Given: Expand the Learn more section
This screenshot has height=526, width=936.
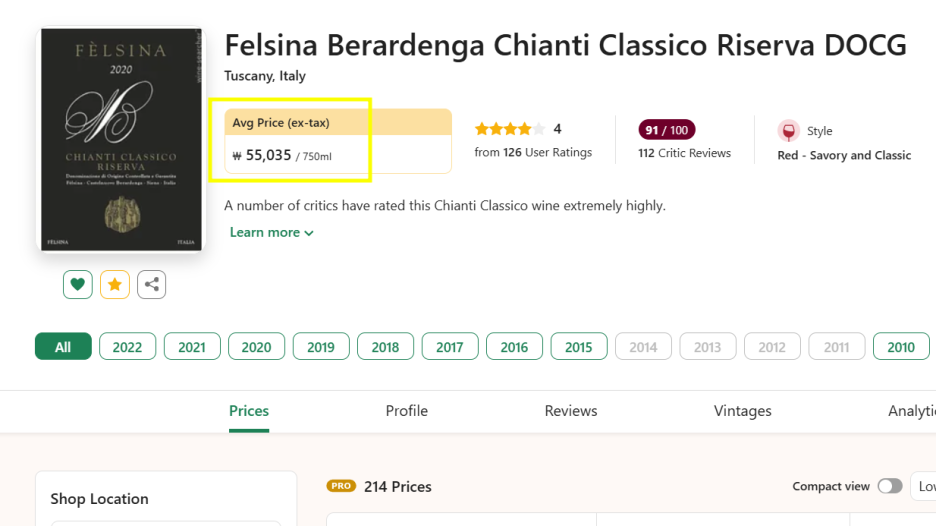Looking at the screenshot, I should tap(272, 232).
